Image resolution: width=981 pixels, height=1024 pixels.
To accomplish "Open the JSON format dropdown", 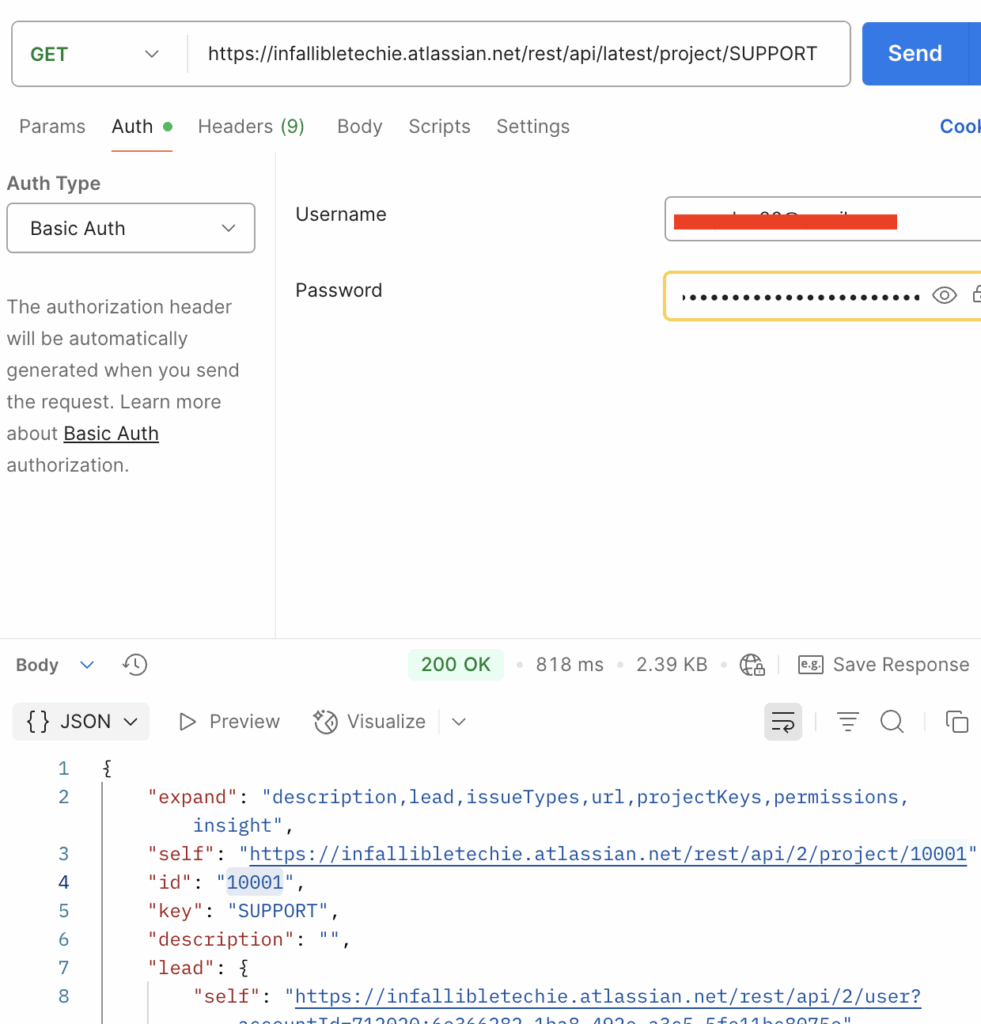I will pyautogui.click(x=81, y=722).
